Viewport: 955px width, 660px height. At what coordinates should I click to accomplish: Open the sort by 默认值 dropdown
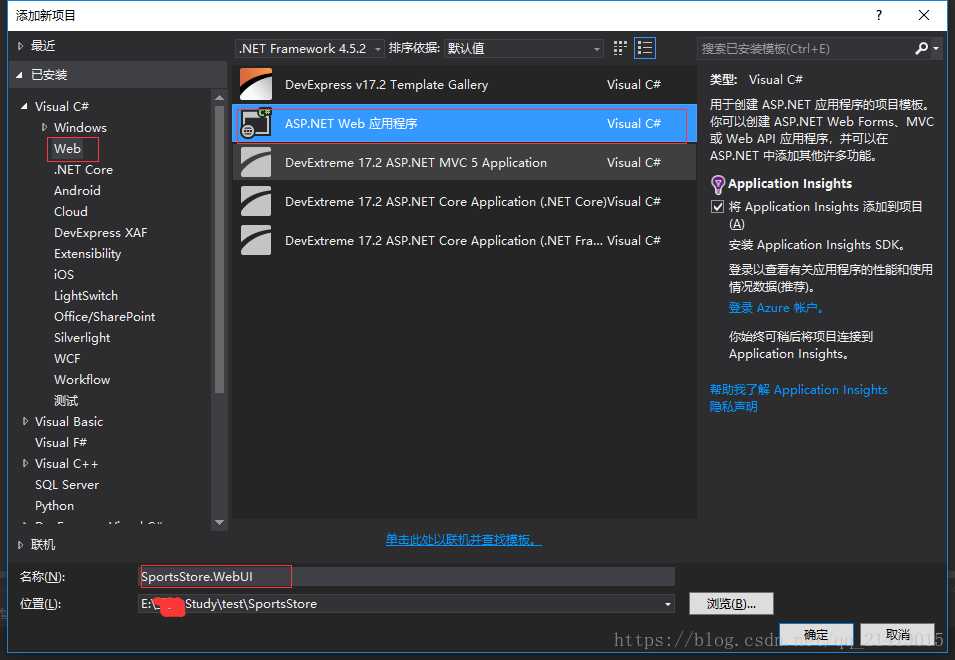[524, 48]
